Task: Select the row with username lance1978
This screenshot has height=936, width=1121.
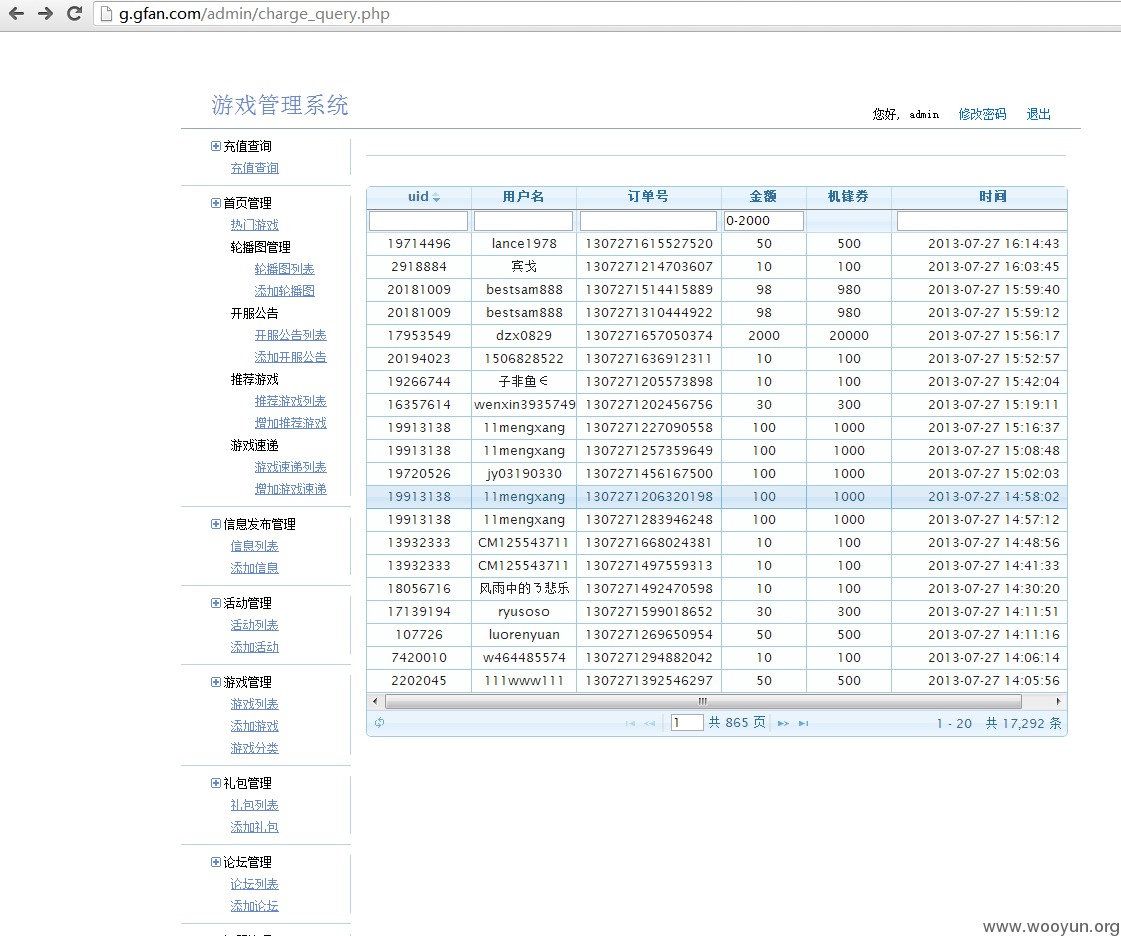Action: (716, 244)
